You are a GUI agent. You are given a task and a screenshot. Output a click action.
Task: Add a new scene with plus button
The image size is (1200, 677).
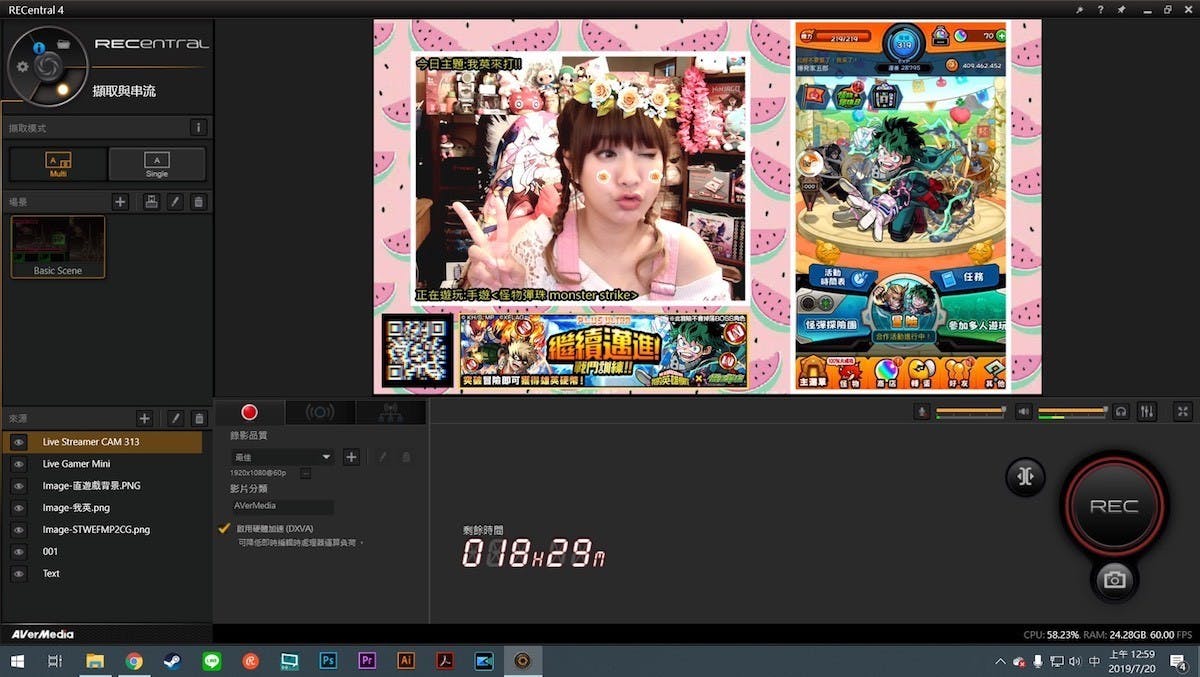click(121, 202)
